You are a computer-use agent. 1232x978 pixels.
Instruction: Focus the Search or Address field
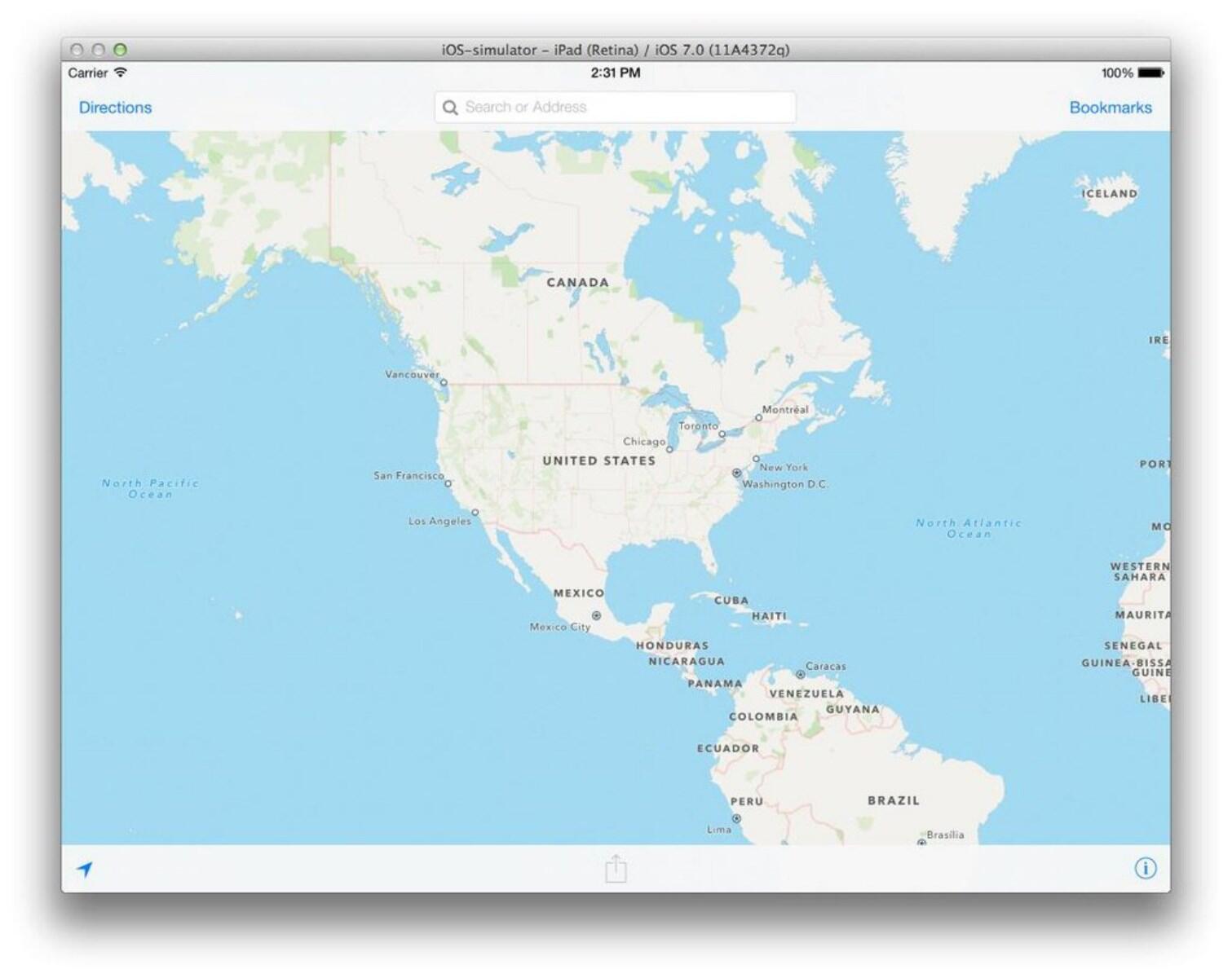[616, 108]
